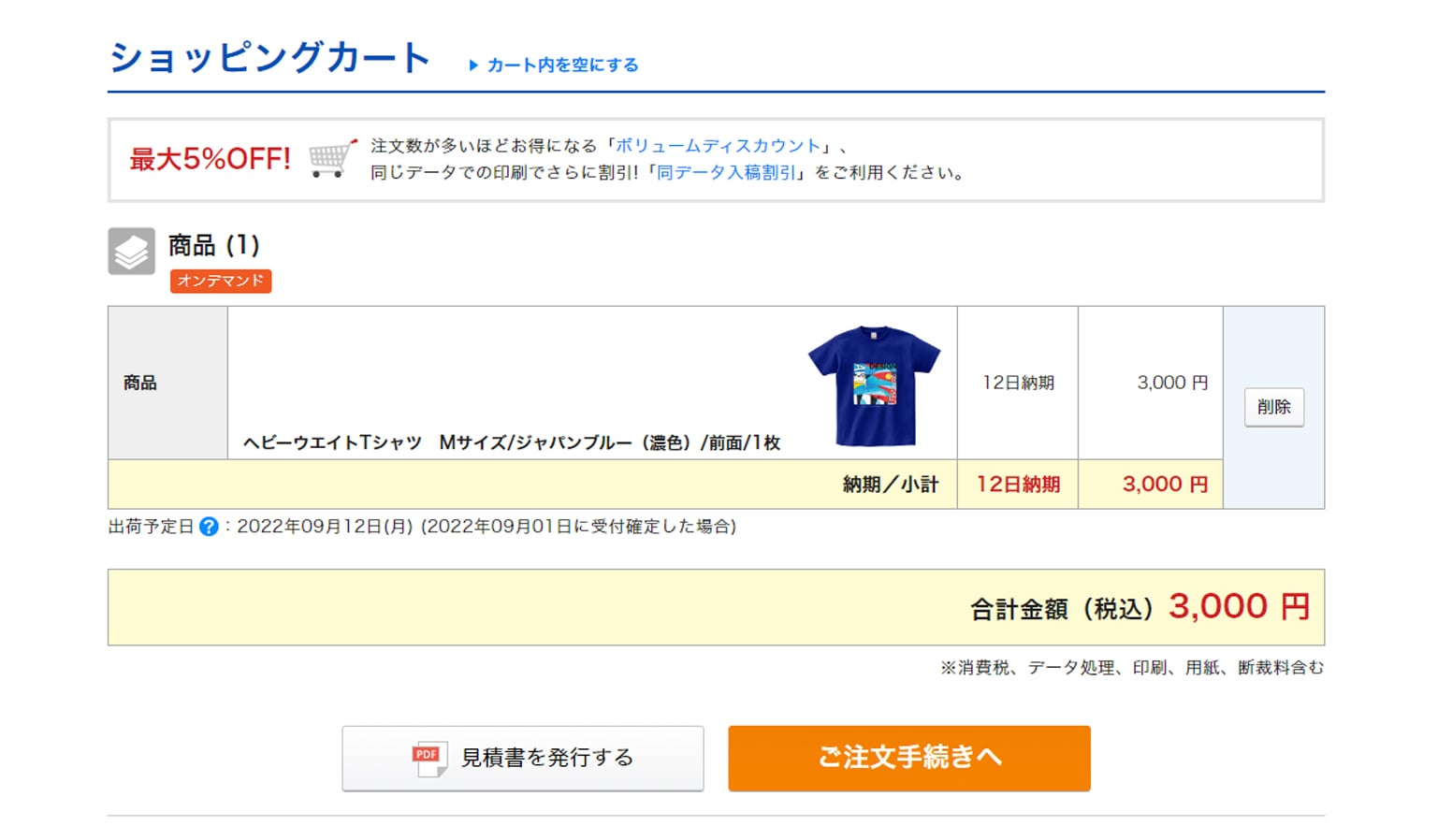Click the red 12日納期 delivery text
Screen dimensions: 1452x840
click(1018, 485)
